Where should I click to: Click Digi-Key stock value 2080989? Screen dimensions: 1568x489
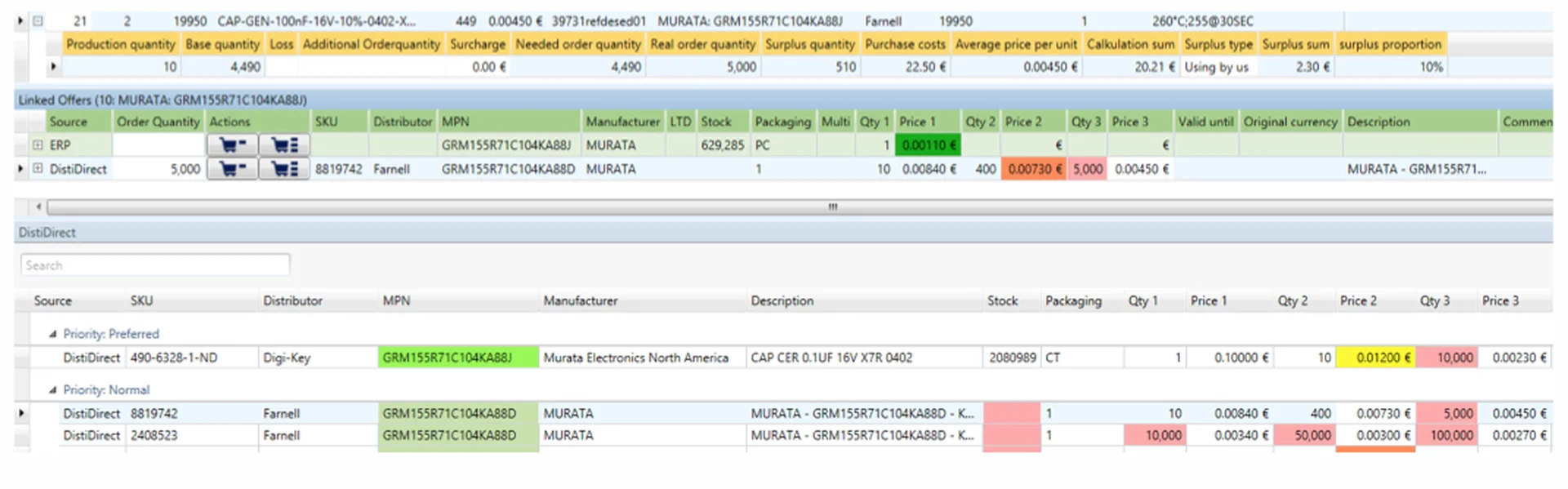(x=1012, y=358)
